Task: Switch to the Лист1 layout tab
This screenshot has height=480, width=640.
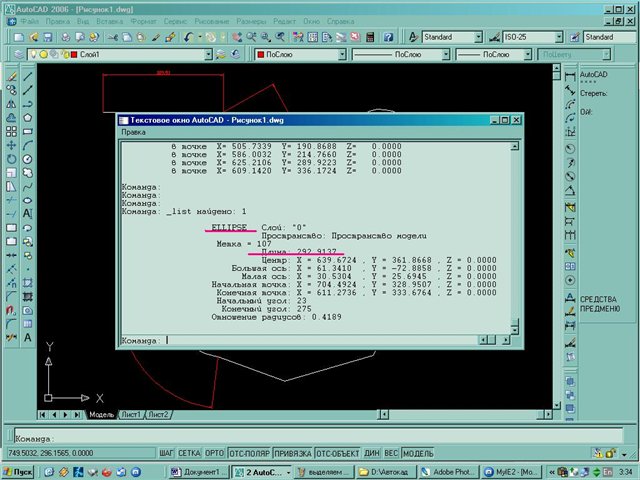Action: 131,414
